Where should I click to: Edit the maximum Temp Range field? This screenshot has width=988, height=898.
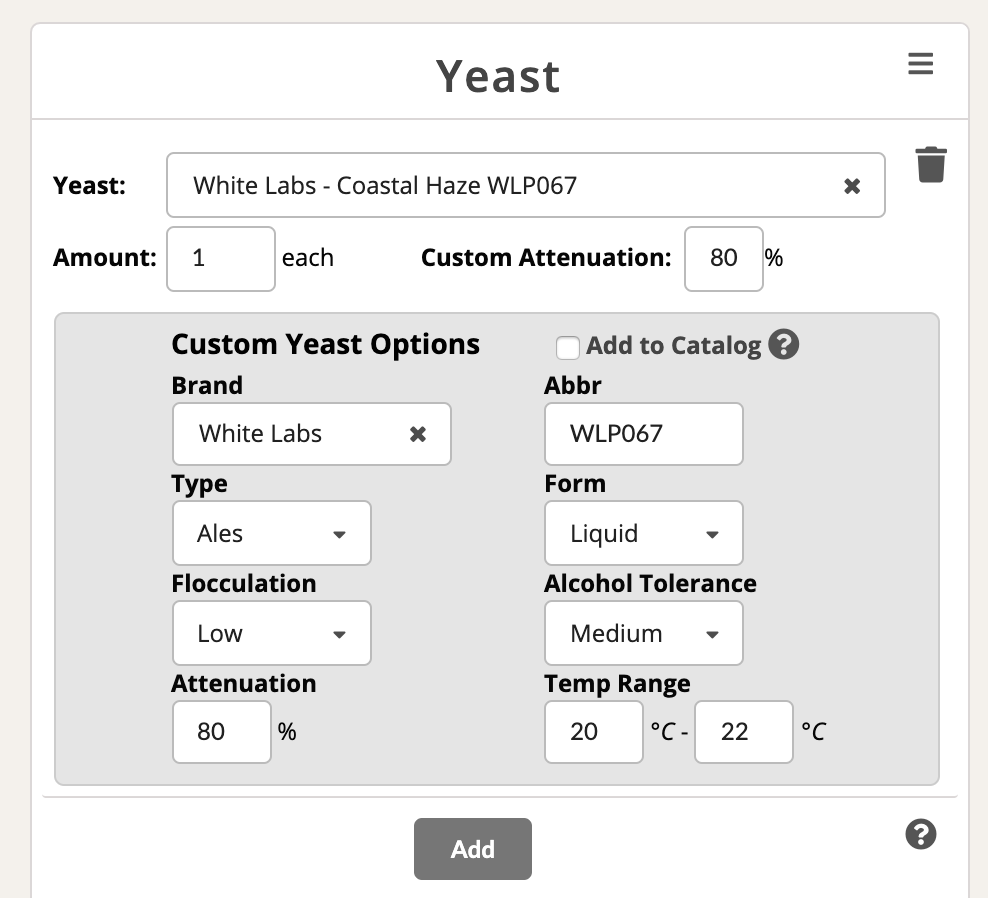744,732
